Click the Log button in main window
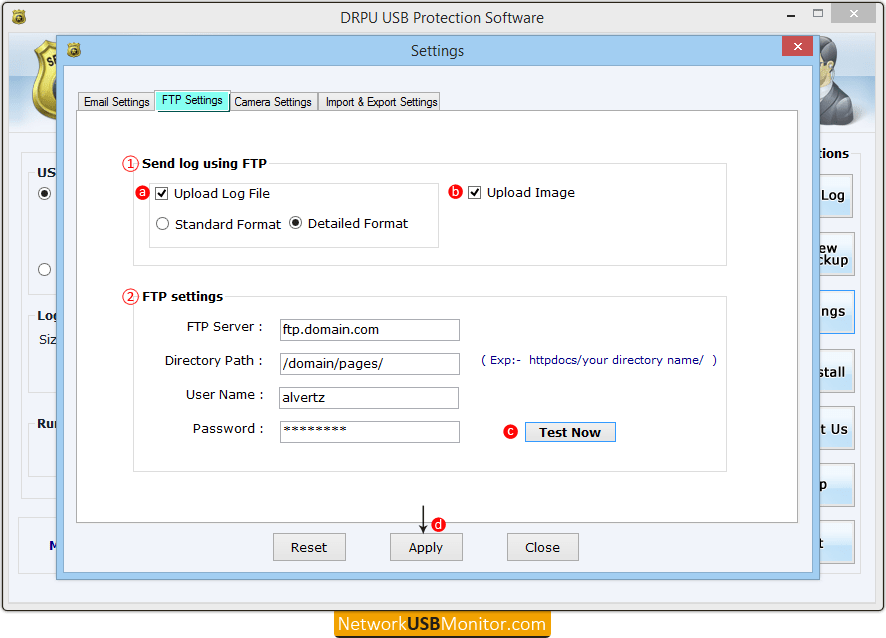Screen dimensions: 886x638 (836, 196)
